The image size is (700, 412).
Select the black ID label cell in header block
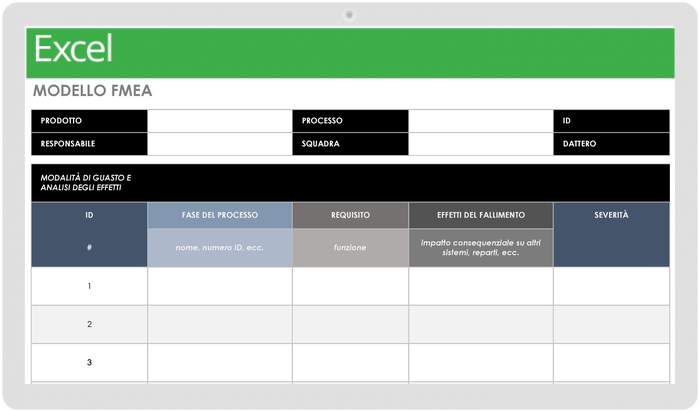(612, 121)
